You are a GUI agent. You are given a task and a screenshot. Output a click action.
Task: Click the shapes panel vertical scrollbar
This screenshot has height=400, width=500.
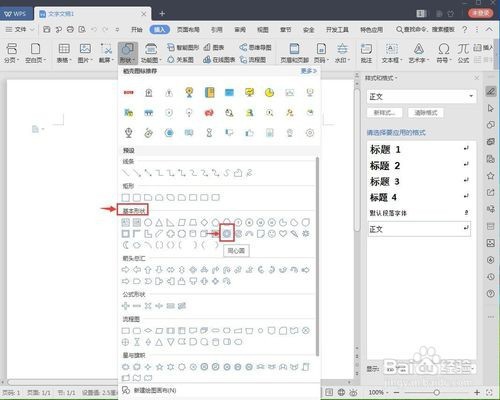point(317,257)
